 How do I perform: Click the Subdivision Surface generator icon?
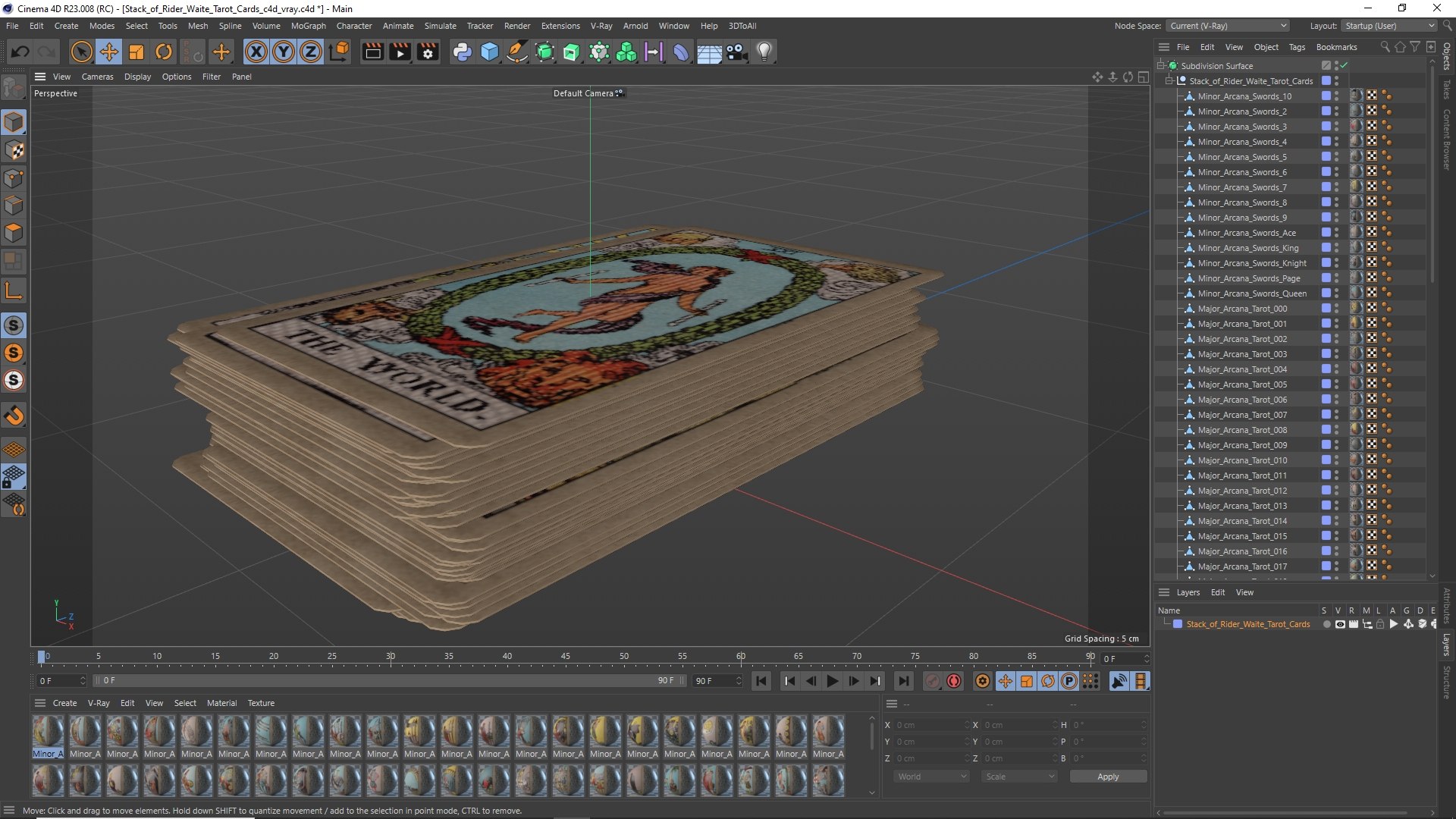(x=544, y=52)
